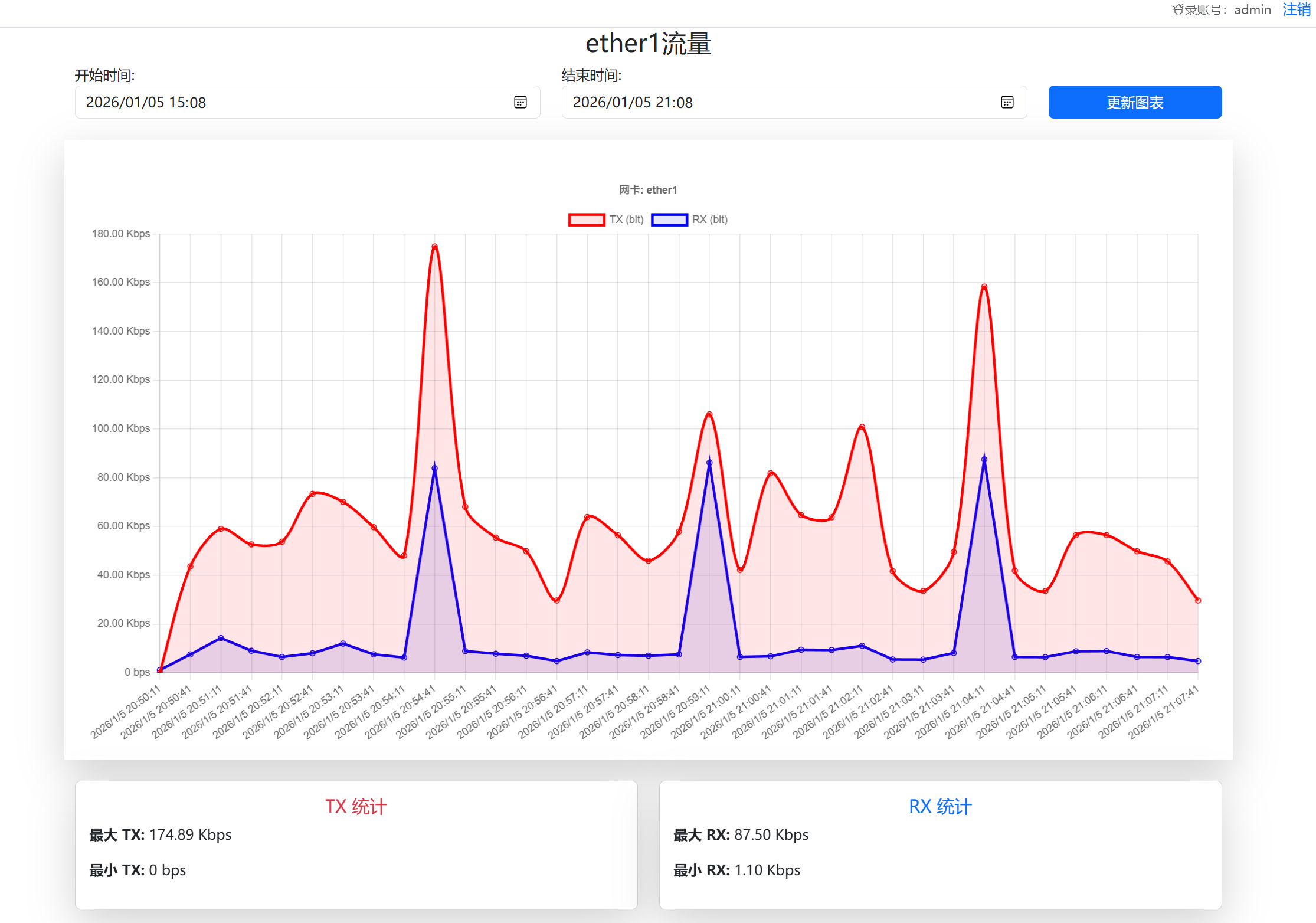Viewport: 1316px width, 923px height.
Task: Click the RX peak point at 20:59:11
Action: 709,463
